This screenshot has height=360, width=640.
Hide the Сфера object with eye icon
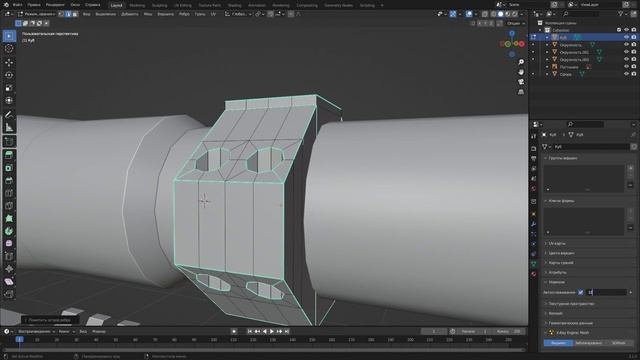click(626, 74)
